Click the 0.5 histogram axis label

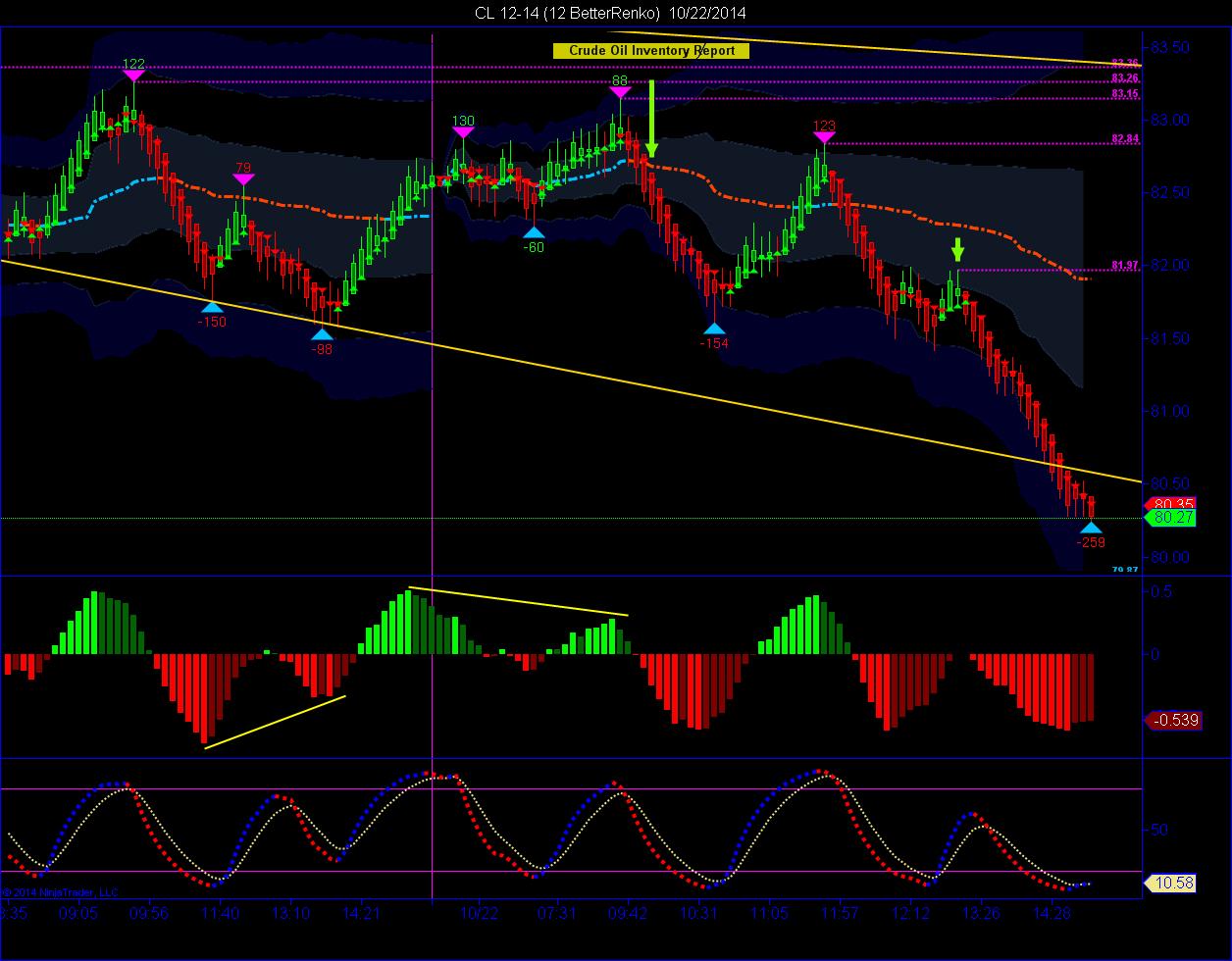tap(1160, 591)
